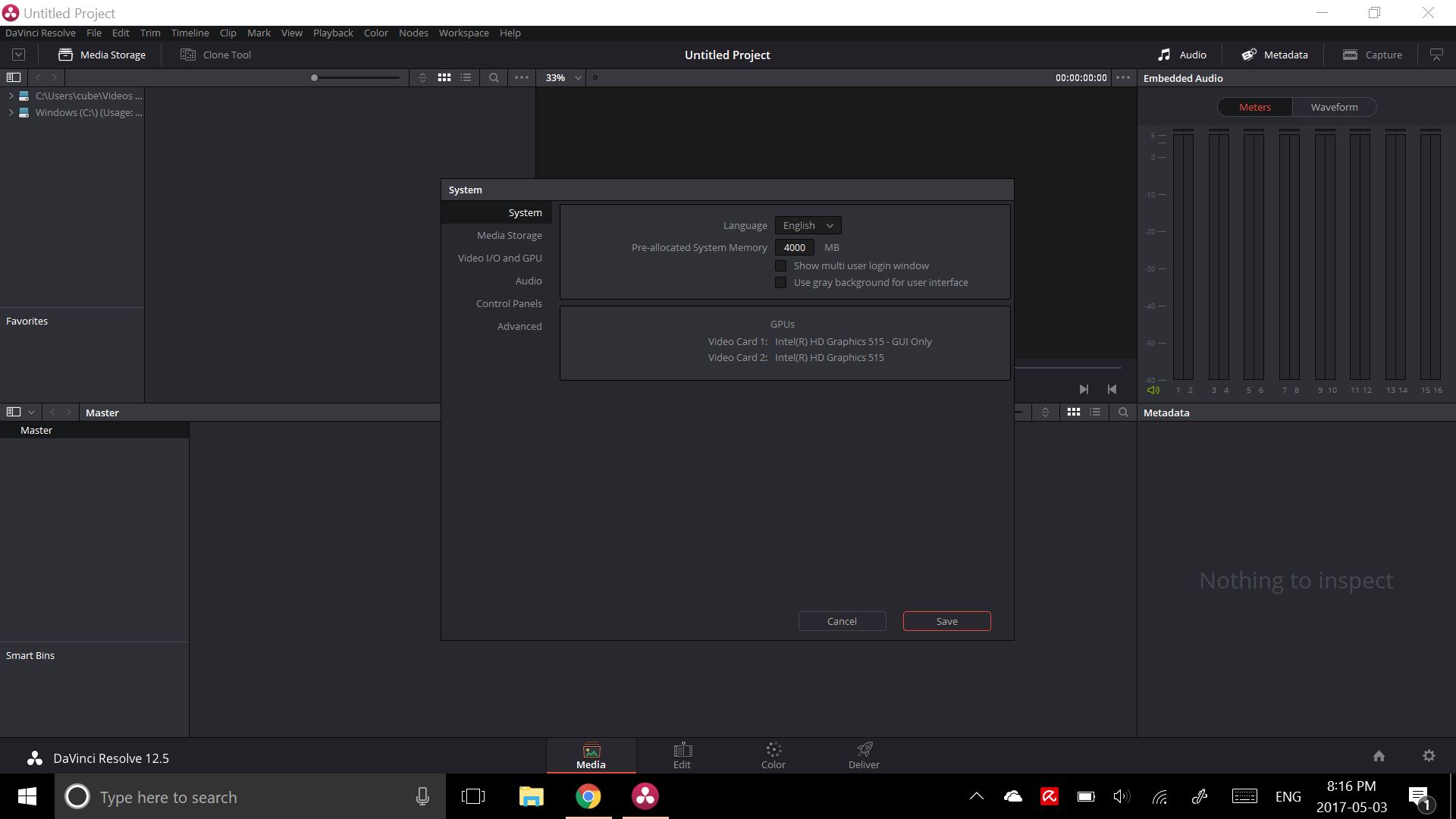The height and width of the screenshot is (819, 1456).
Task: Go to the Color page
Action: tap(773, 755)
